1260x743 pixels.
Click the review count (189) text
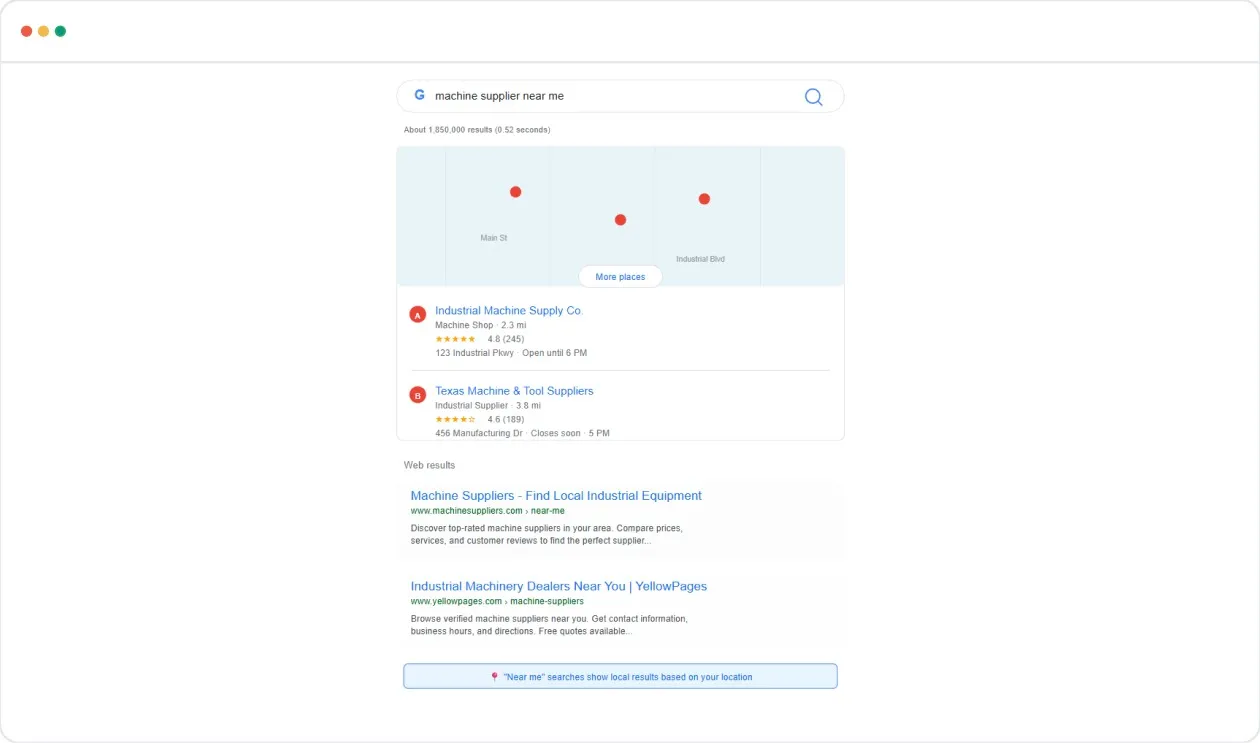point(510,419)
